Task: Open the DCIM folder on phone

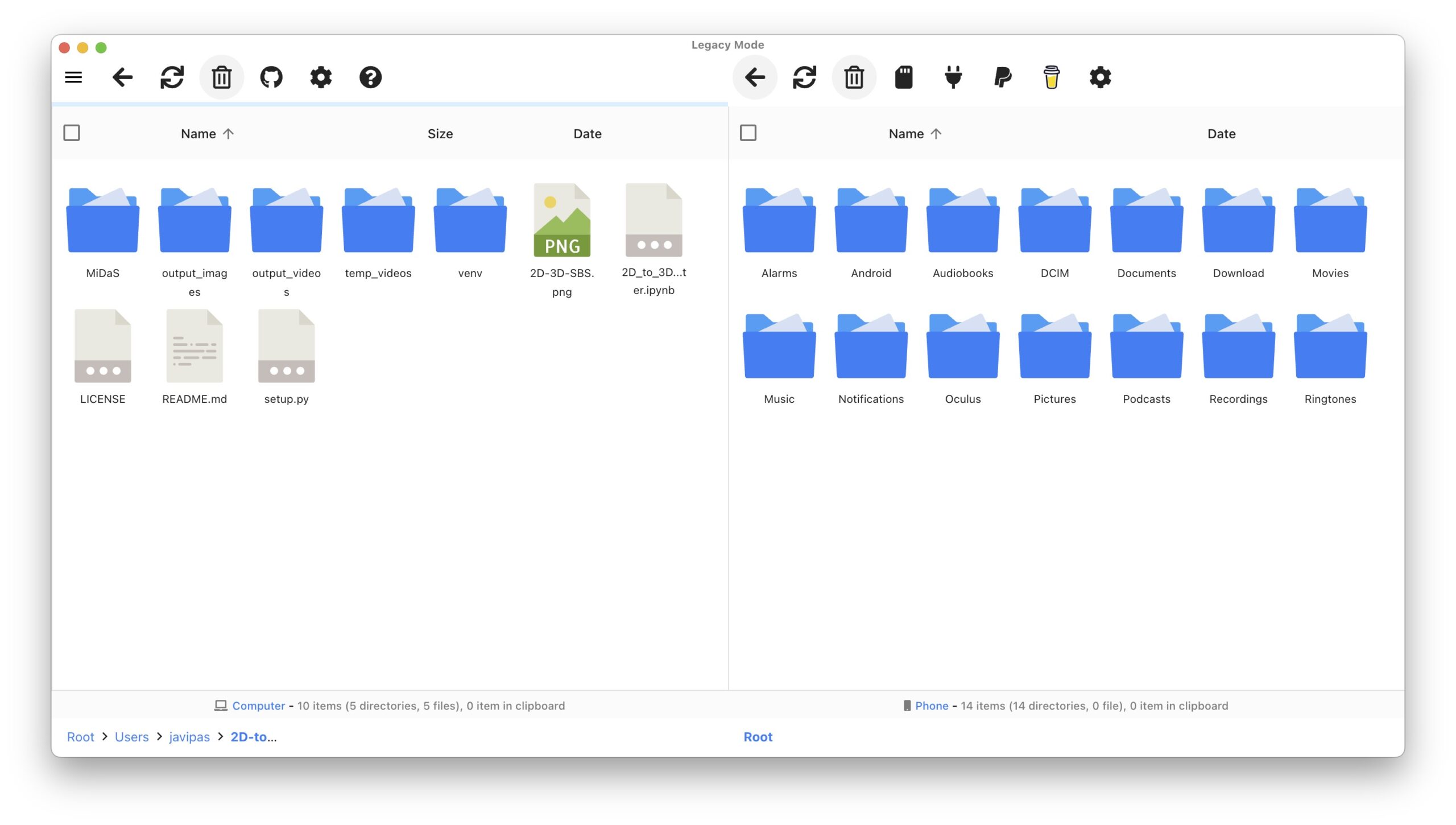Action: 1054,222
